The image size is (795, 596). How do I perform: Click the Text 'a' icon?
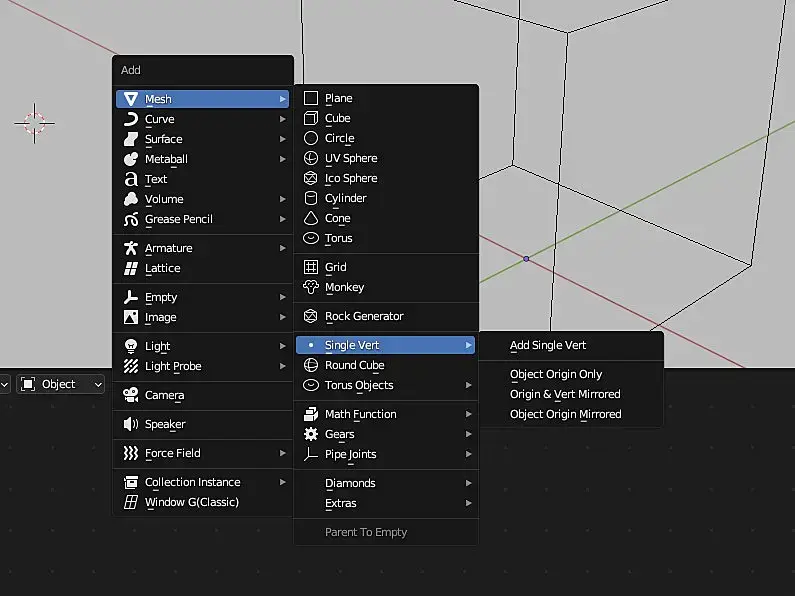tap(131, 179)
